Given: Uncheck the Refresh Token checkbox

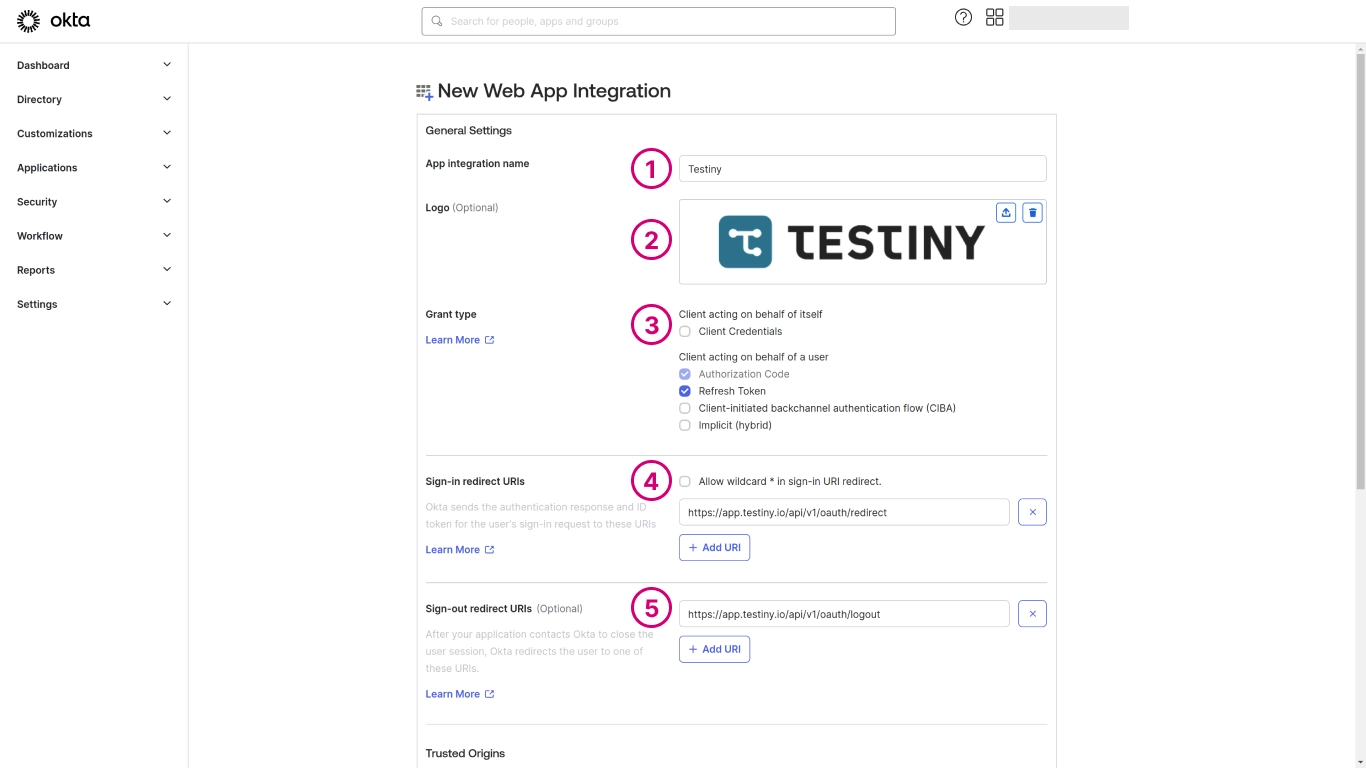Looking at the screenshot, I should [x=685, y=391].
